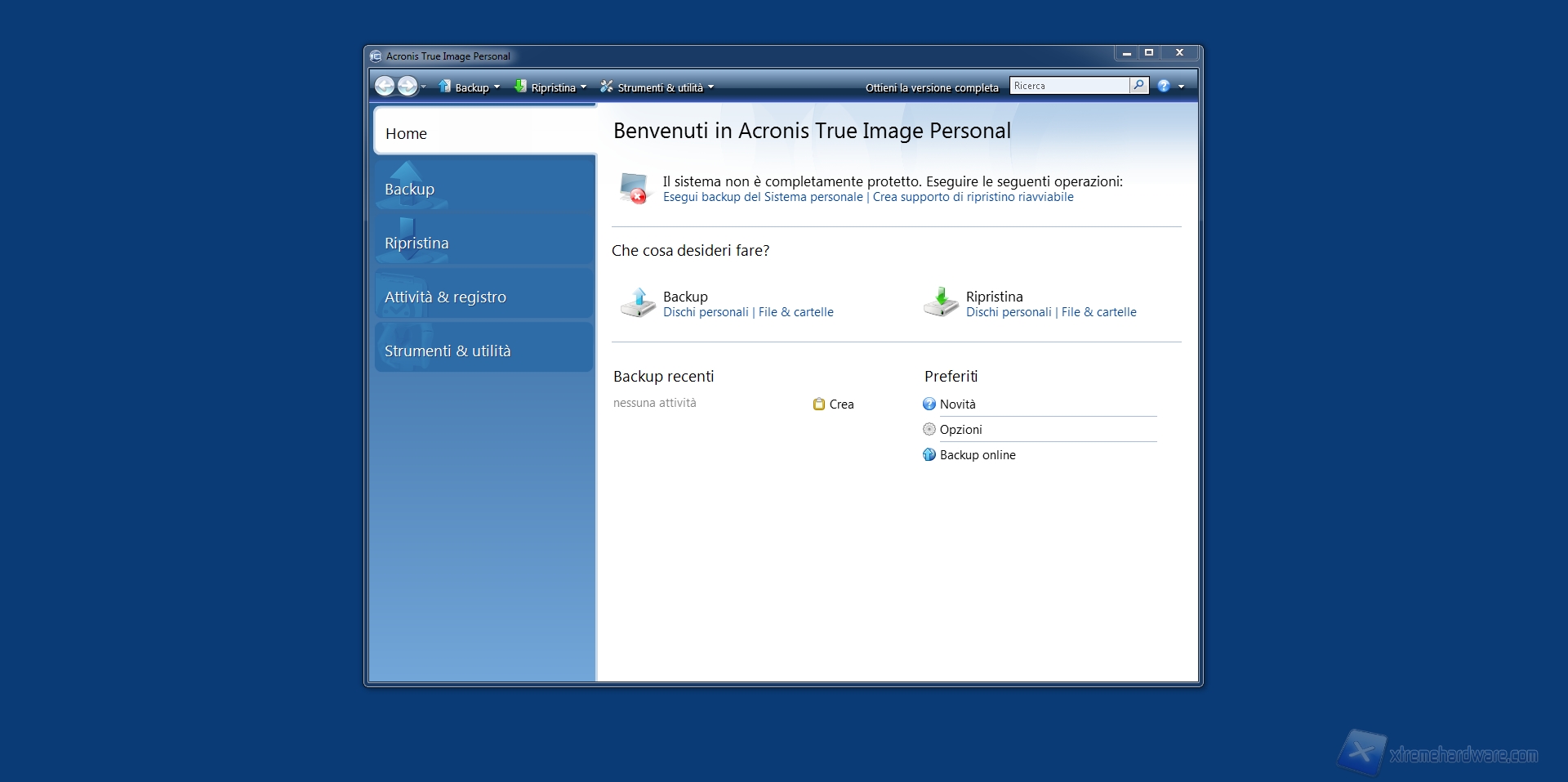Click the unprotected system warning icon
The height and width of the screenshot is (782, 1568).
point(634,189)
